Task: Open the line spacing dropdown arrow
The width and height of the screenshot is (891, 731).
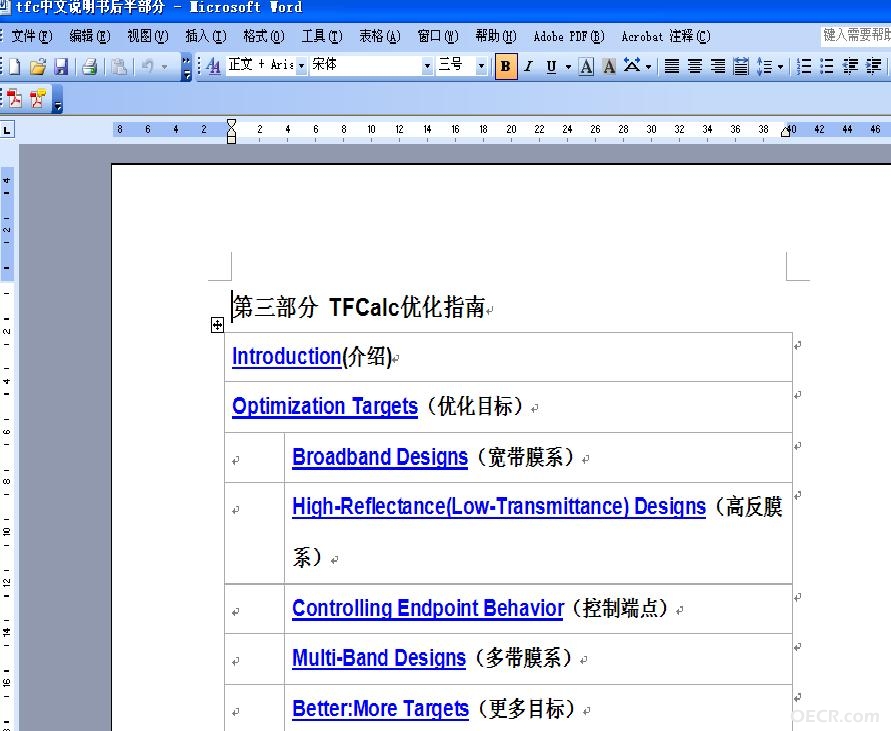Action: 780,67
